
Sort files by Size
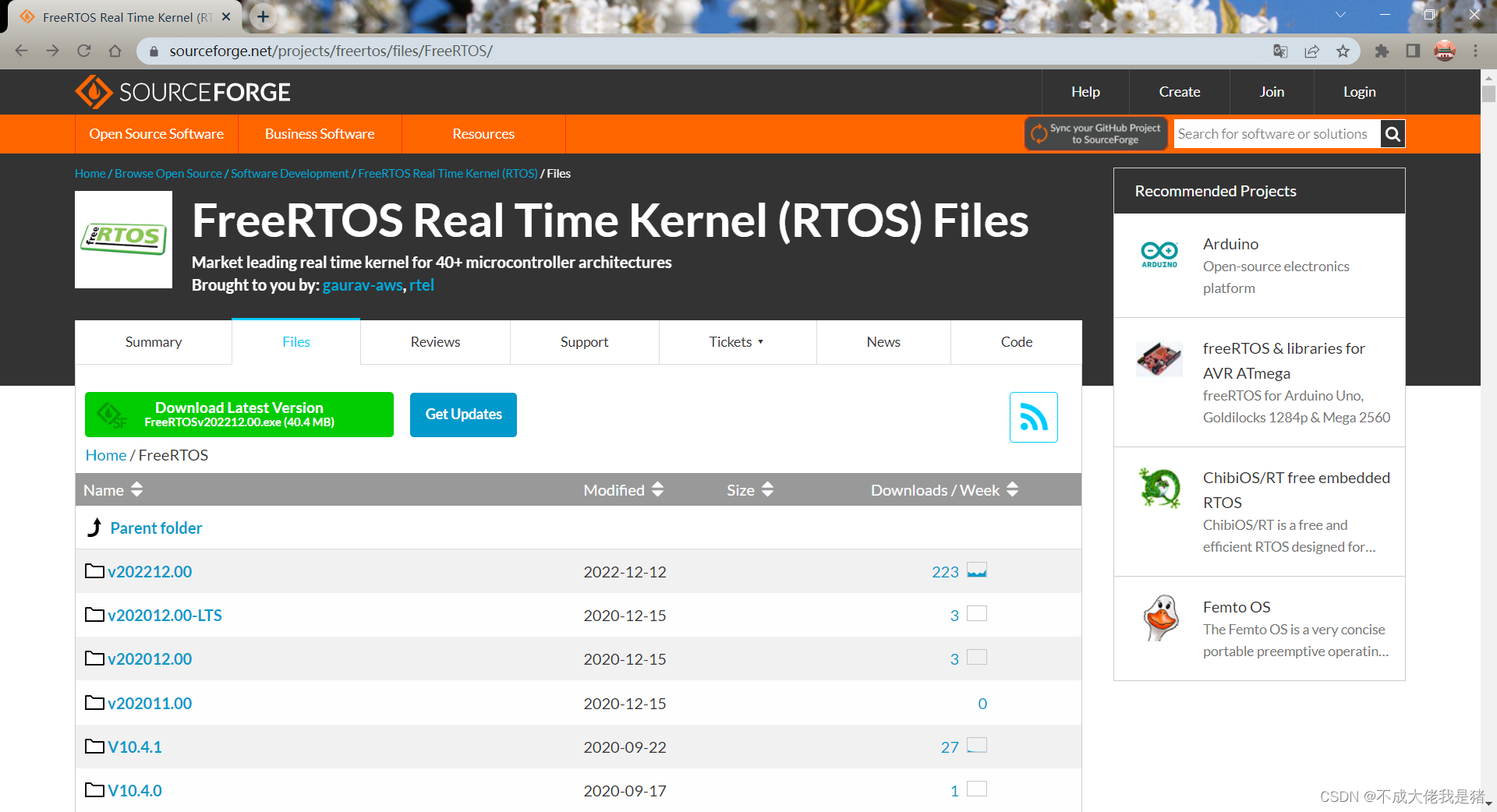(x=749, y=489)
